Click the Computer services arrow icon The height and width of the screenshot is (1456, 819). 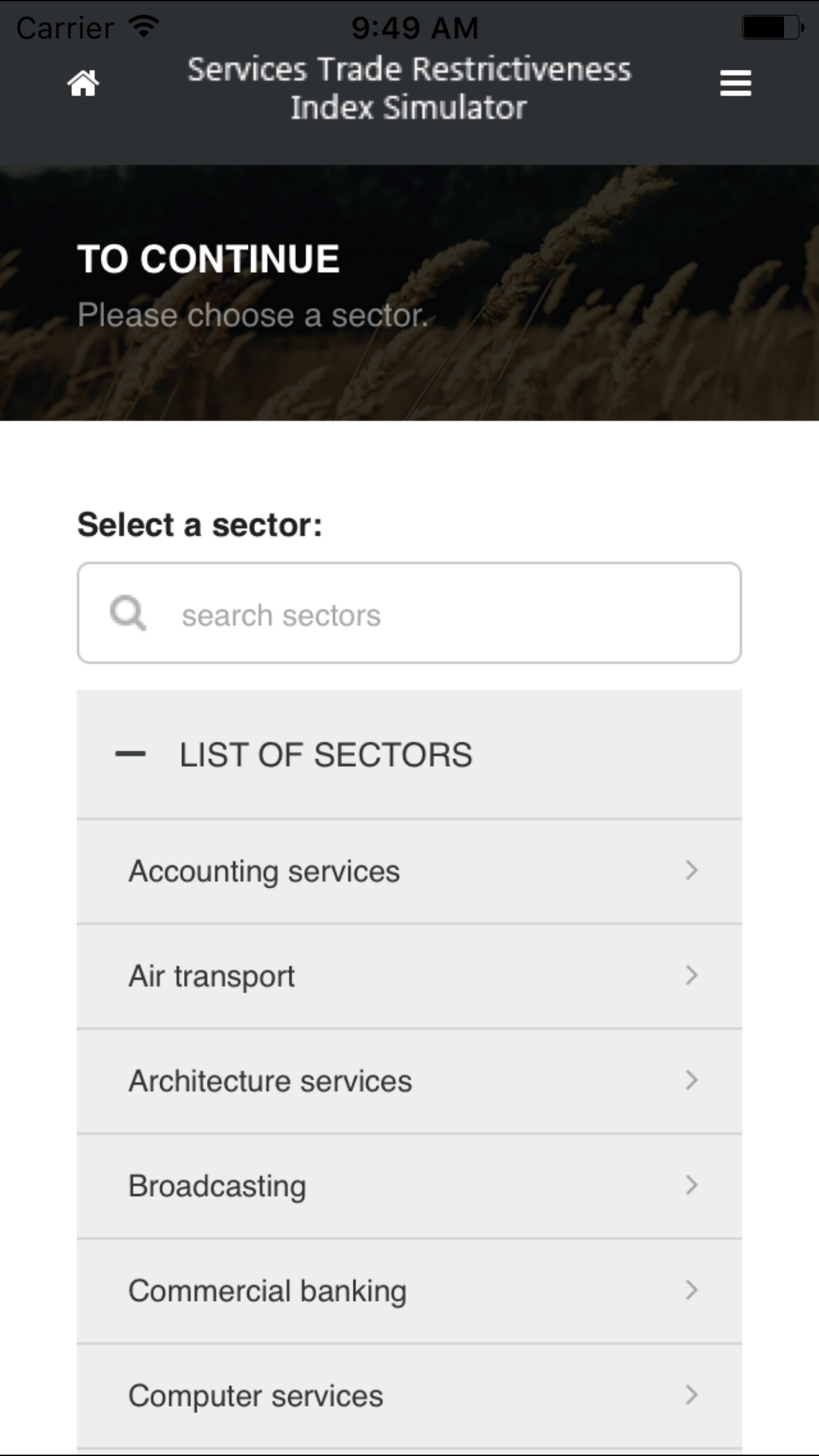(691, 1395)
